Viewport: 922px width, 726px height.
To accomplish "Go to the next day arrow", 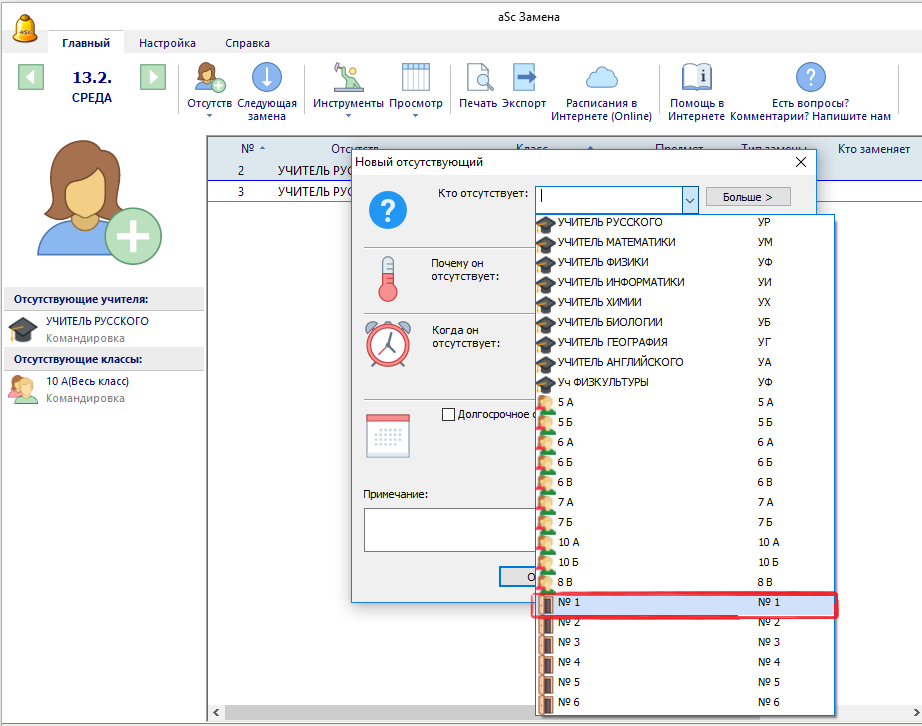I will [x=152, y=77].
